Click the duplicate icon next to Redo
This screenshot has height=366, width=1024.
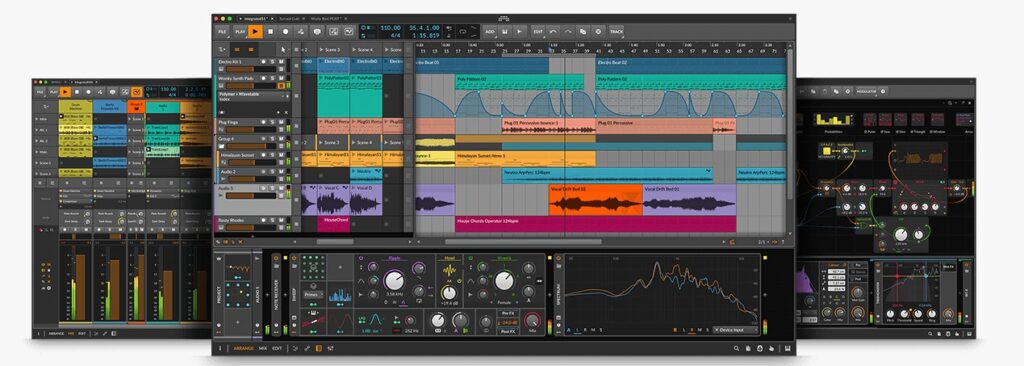click(x=583, y=31)
